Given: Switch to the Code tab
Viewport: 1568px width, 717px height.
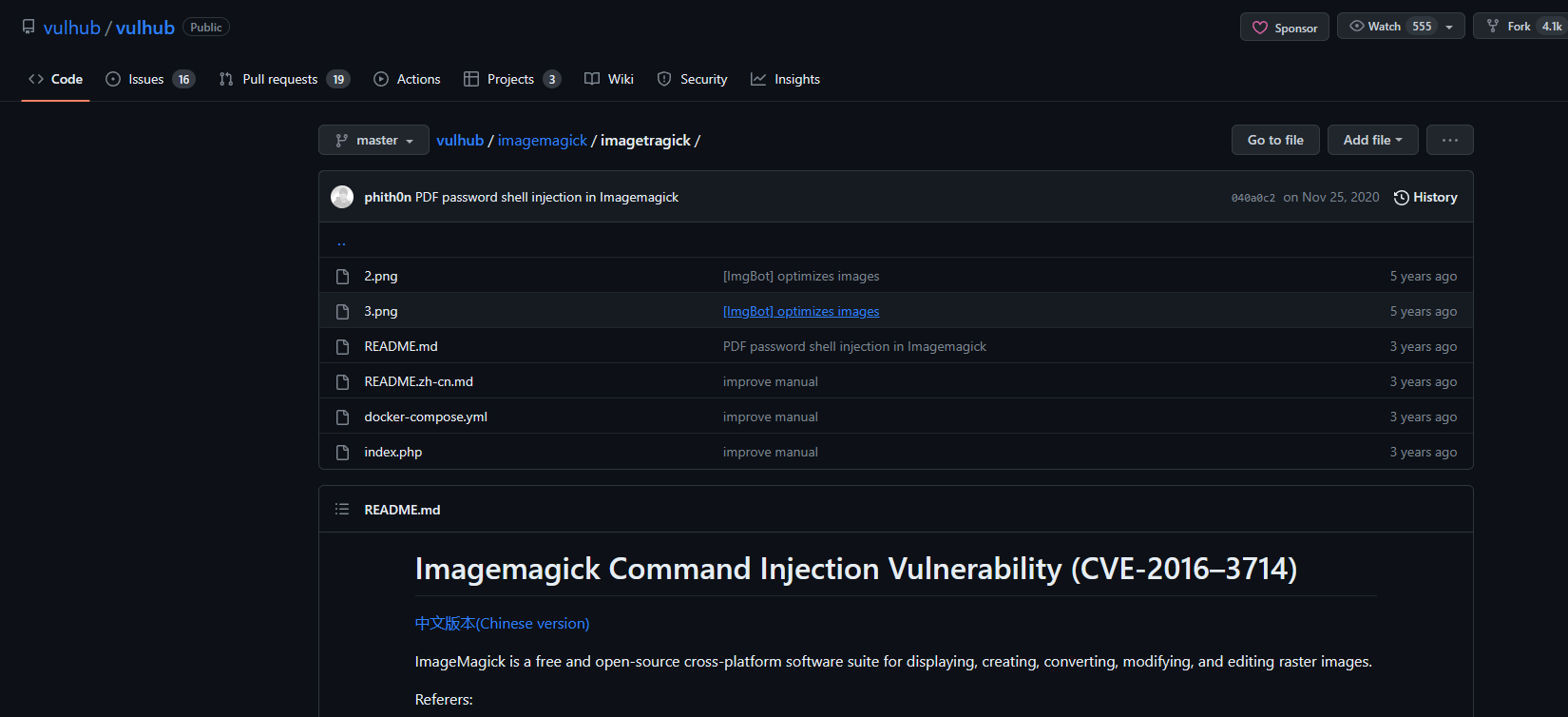Looking at the screenshot, I should tap(56, 79).
